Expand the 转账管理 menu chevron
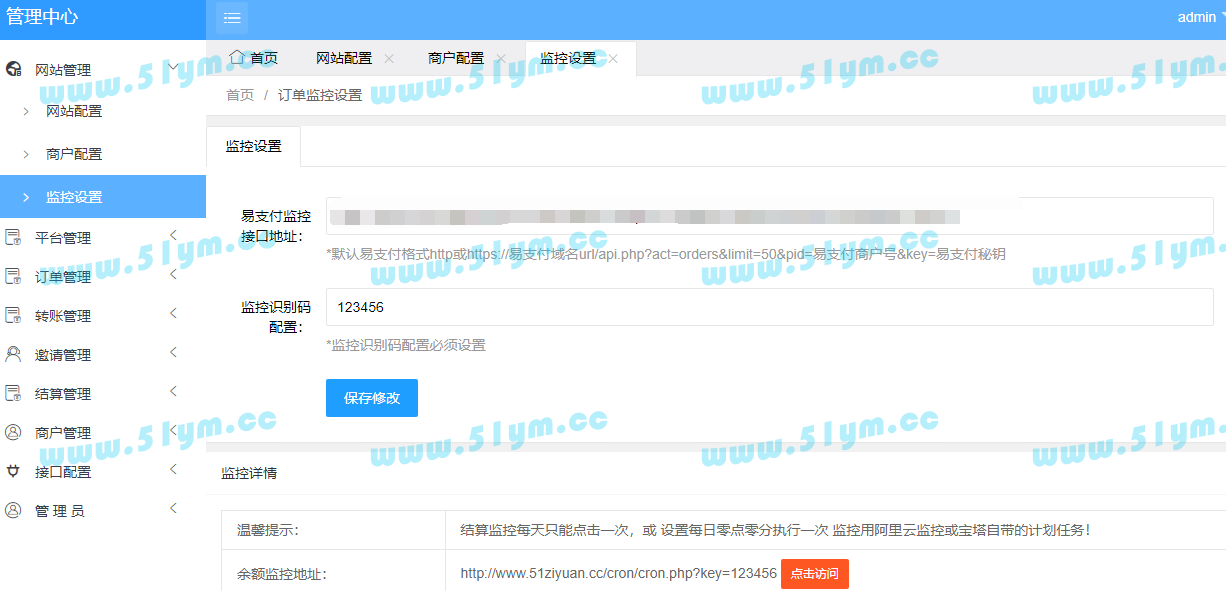The width and height of the screenshot is (1226, 591). click(x=173, y=313)
